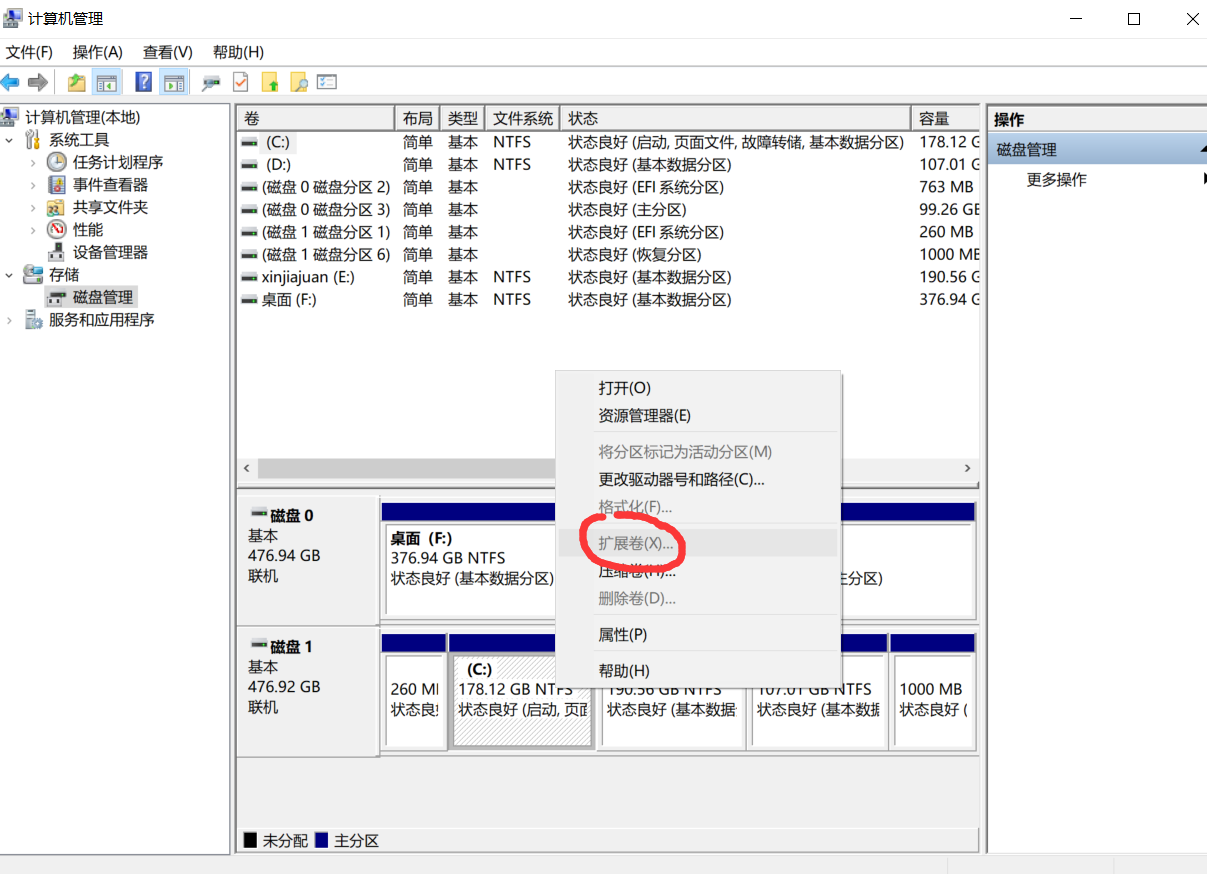Open the 文件(F) menu

(x=29, y=52)
